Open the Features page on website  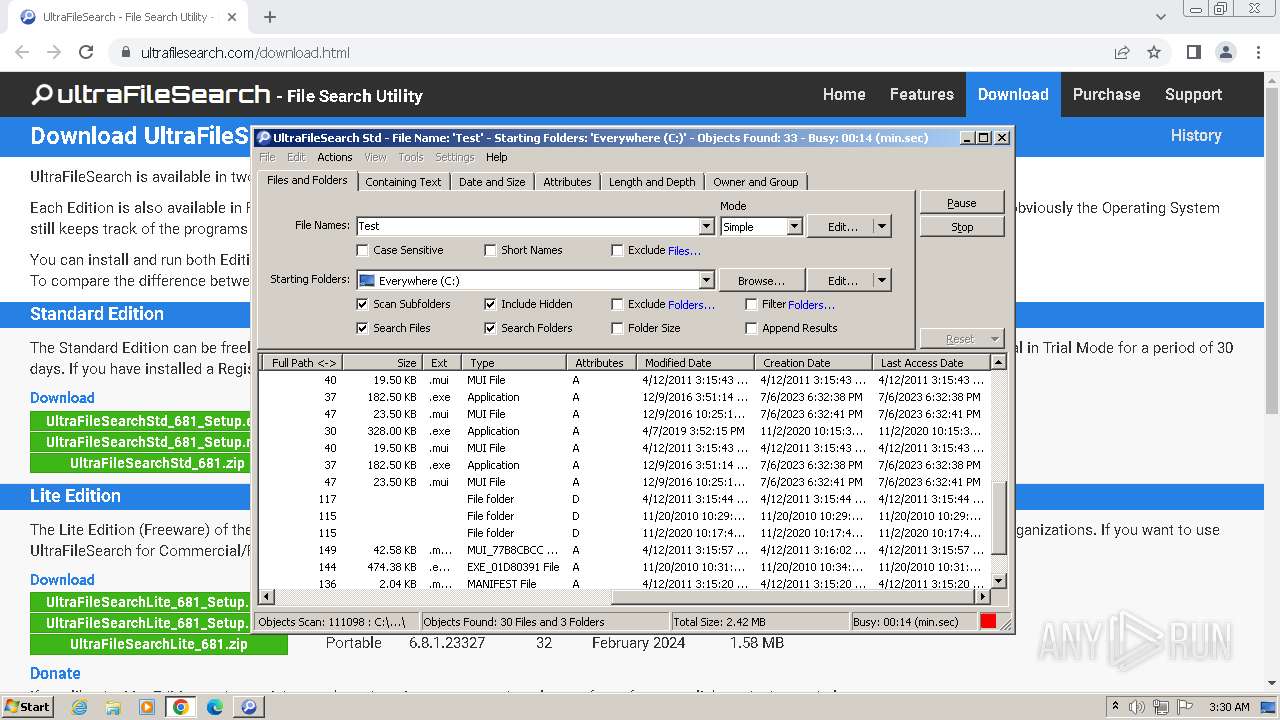point(921,94)
